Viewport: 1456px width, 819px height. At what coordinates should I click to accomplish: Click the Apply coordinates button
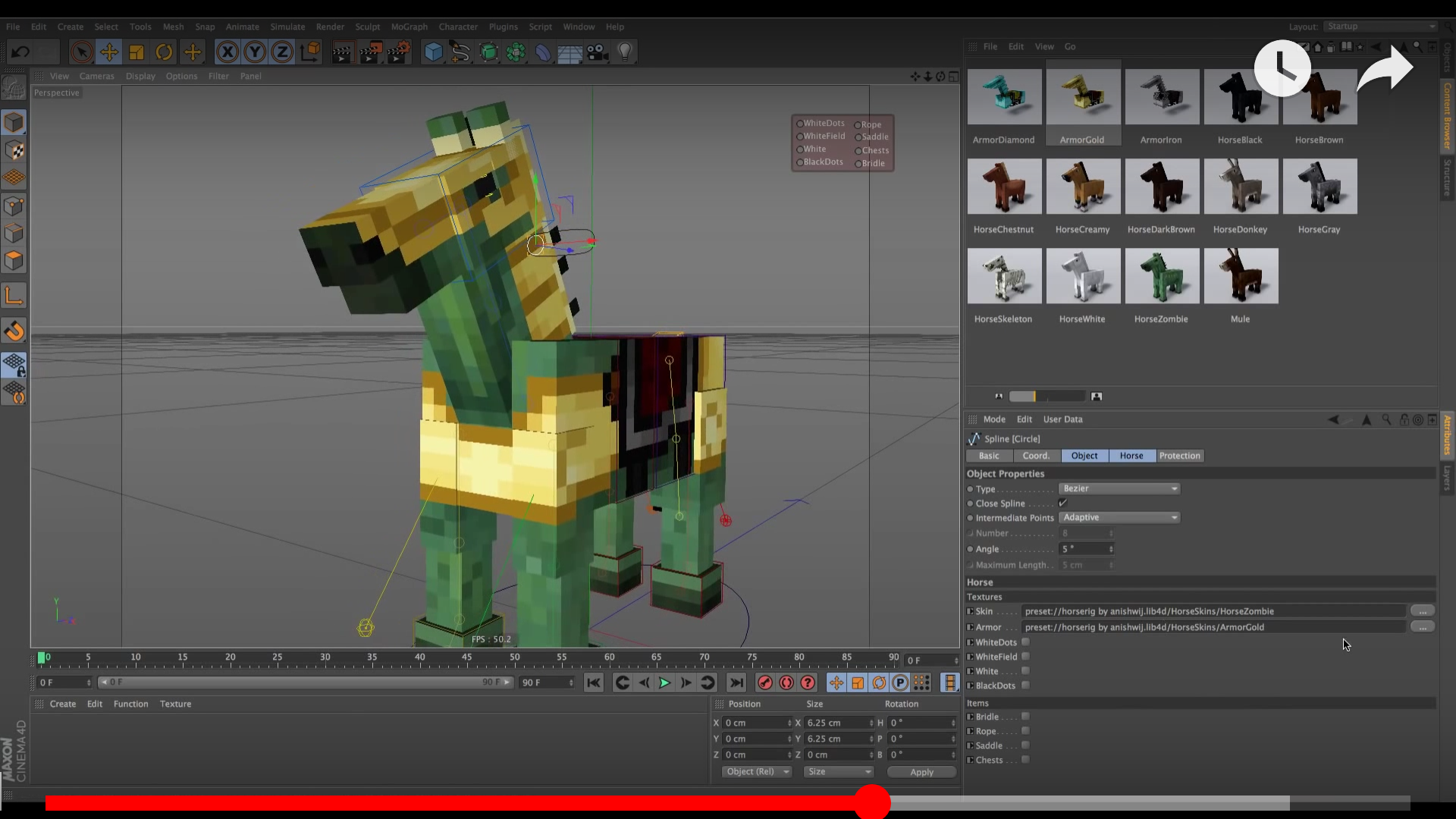921,772
